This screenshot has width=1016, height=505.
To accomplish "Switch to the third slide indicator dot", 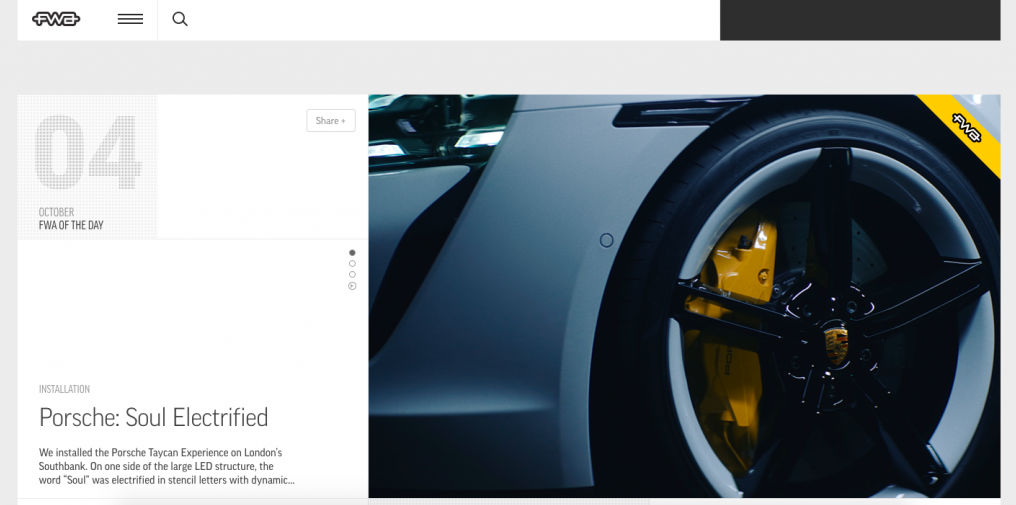I will click(x=352, y=275).
